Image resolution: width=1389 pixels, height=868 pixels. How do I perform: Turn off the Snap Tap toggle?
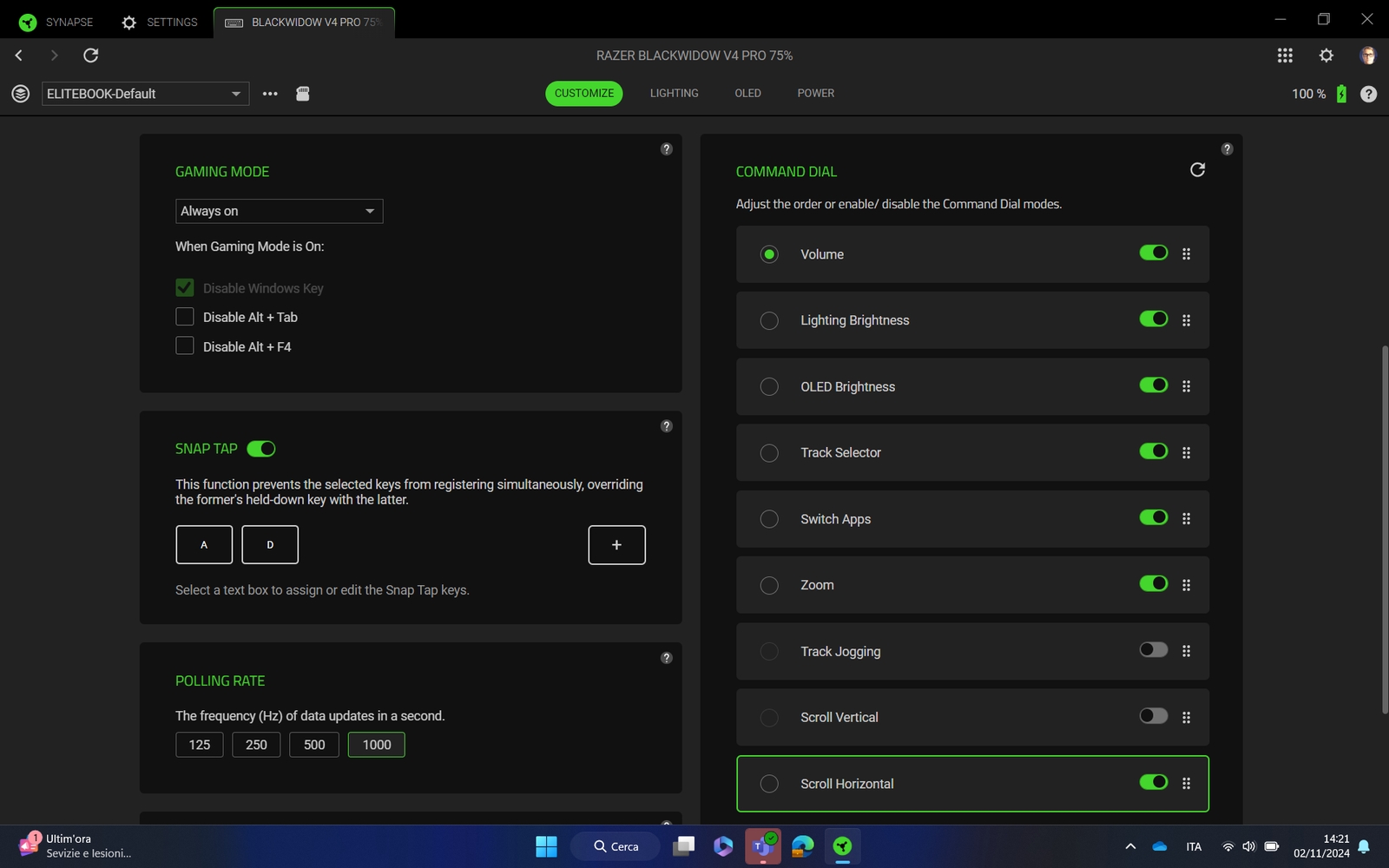click(x=261, y=449)
